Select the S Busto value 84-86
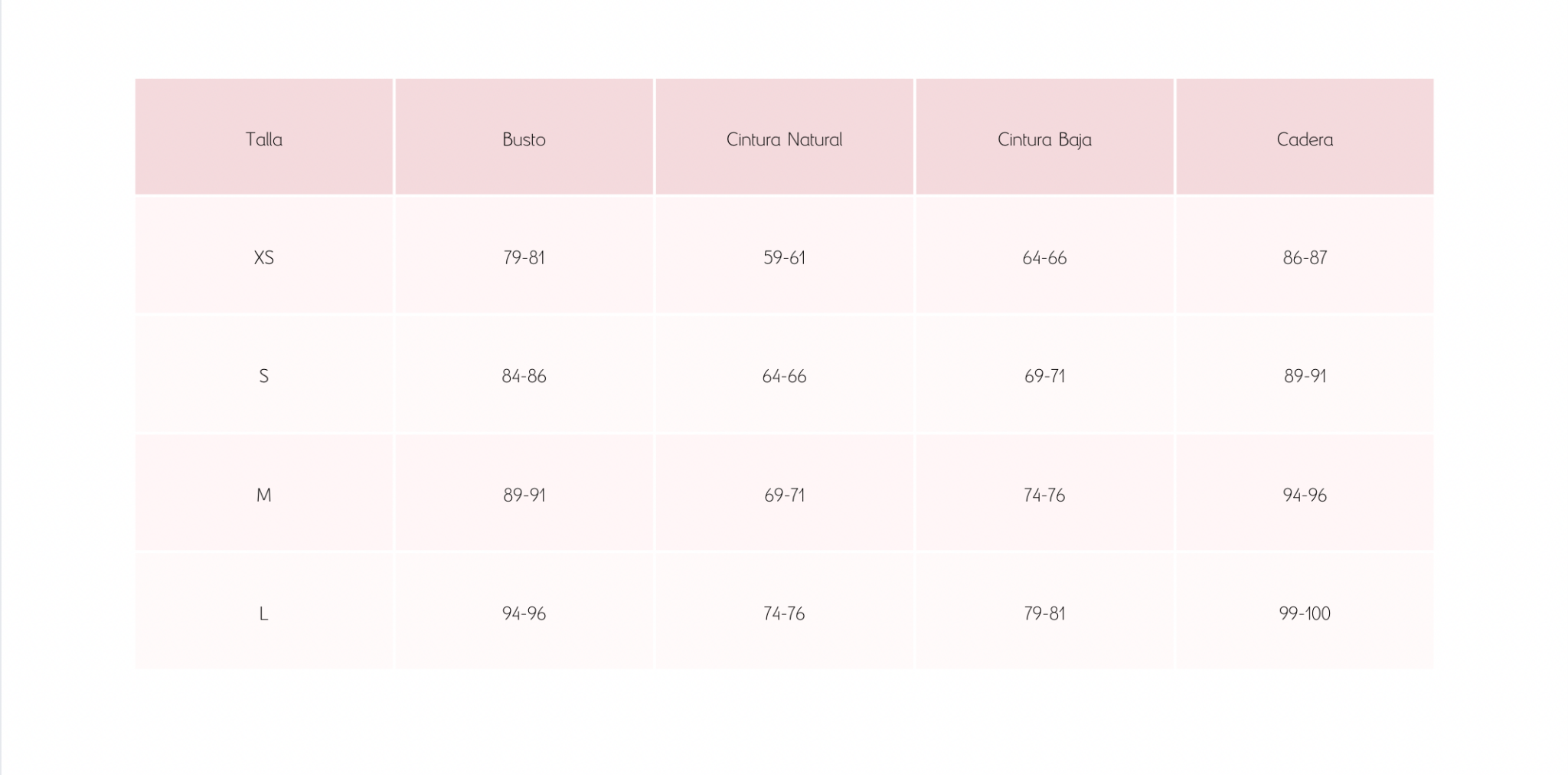The width and height of the screenshot is (1568, 775). 524,376
